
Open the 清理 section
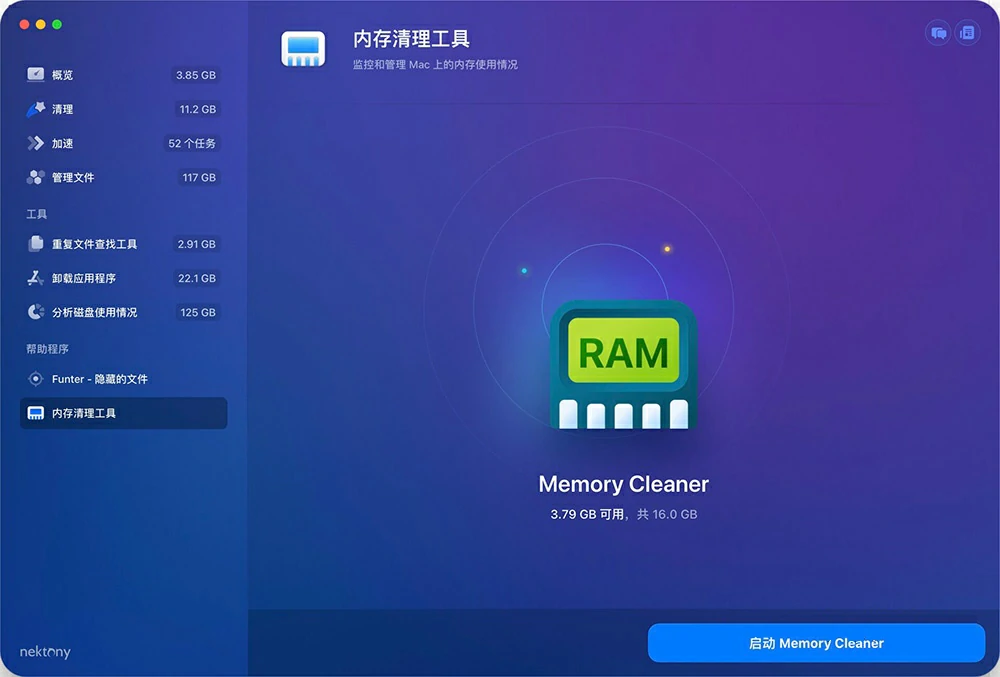pyautogui.click(x=124, y=109)
